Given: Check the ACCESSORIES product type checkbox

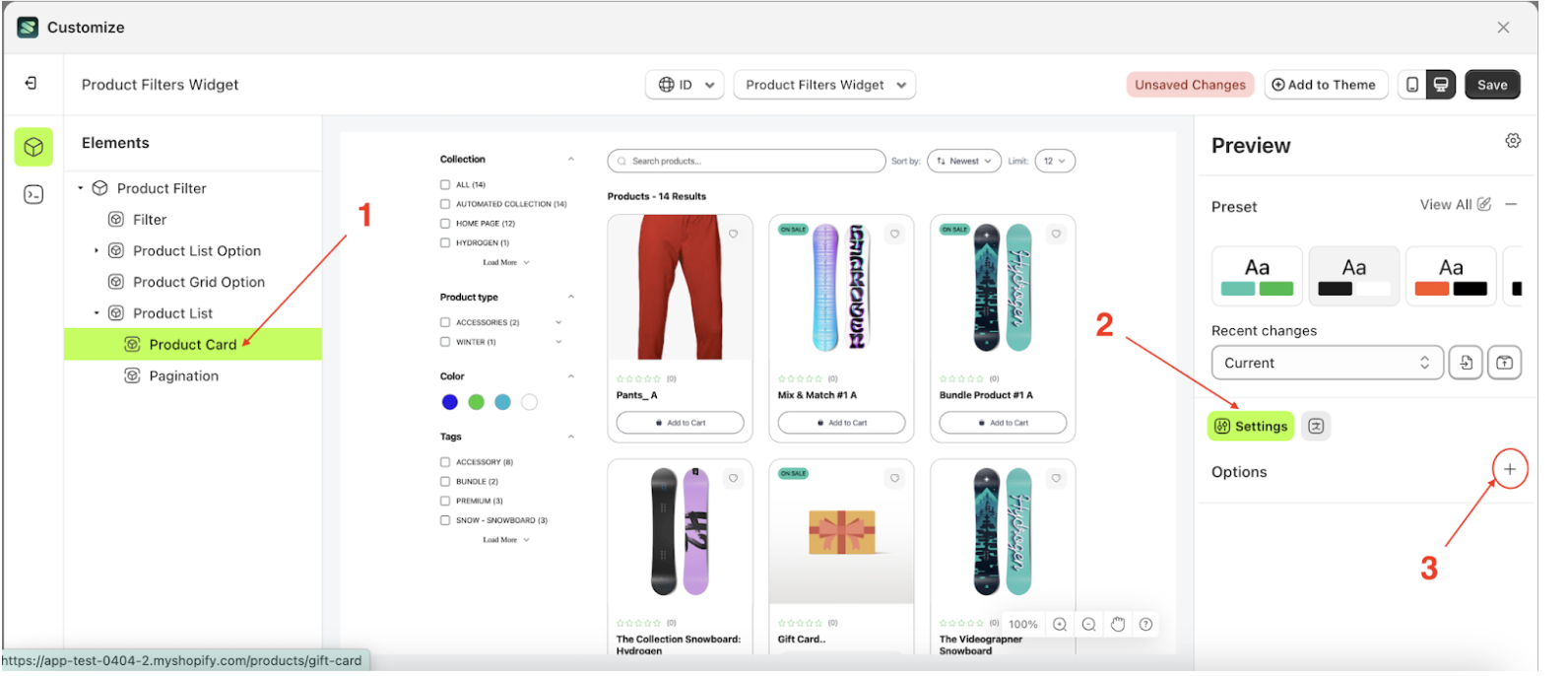Looking at the screenshot, I should [x=445, y=322].
